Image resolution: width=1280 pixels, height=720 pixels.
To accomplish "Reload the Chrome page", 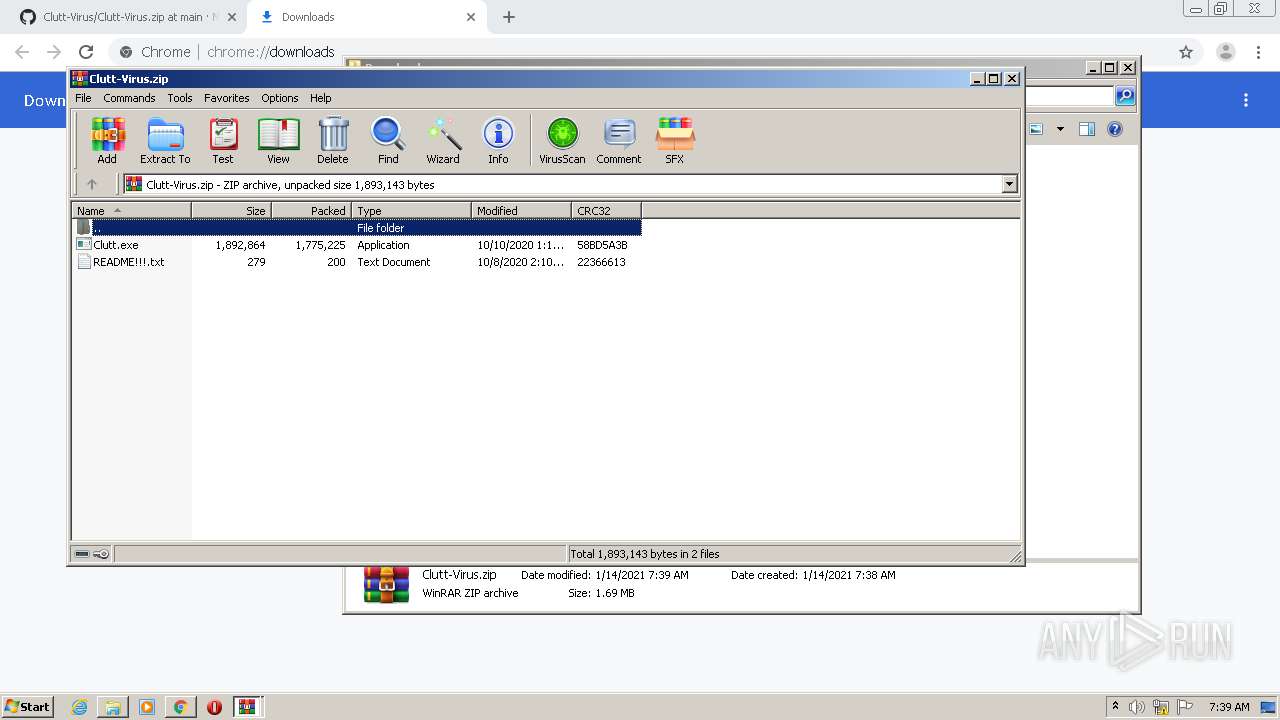I will click(x=86, y=52).
